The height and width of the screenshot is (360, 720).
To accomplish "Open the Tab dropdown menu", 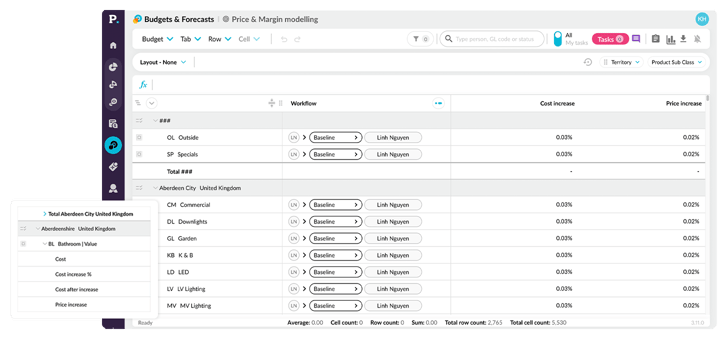I will click(x=191, y=39).
